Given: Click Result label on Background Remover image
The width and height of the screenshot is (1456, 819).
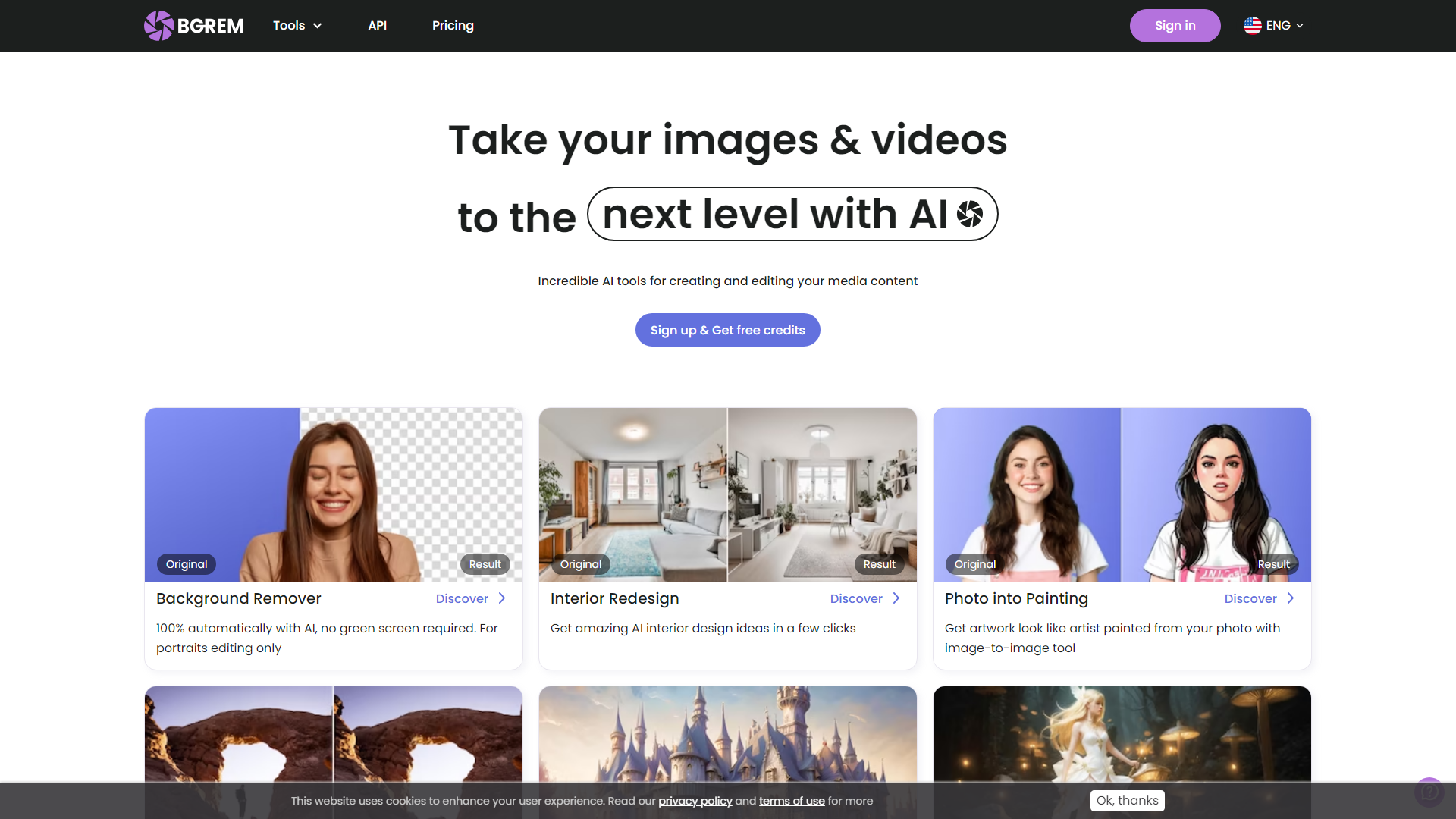Looking at the screenshot, I should coord(485,564).
